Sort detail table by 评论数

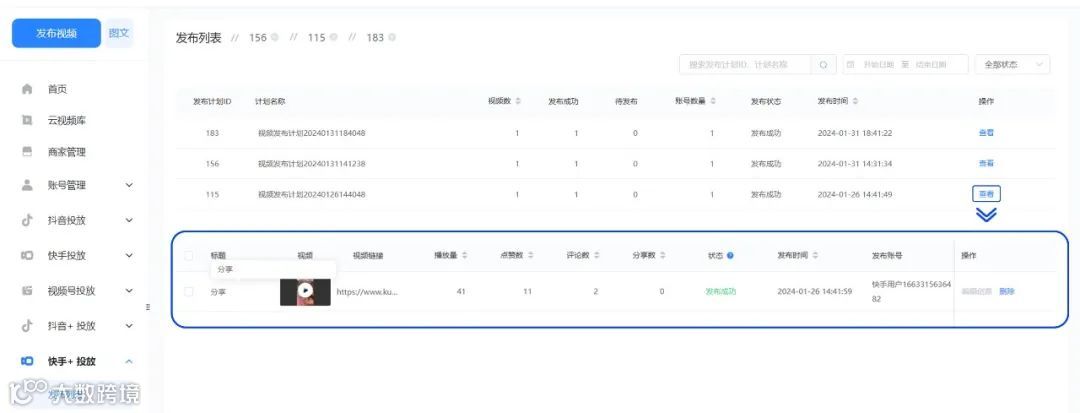tap(596, 255)
